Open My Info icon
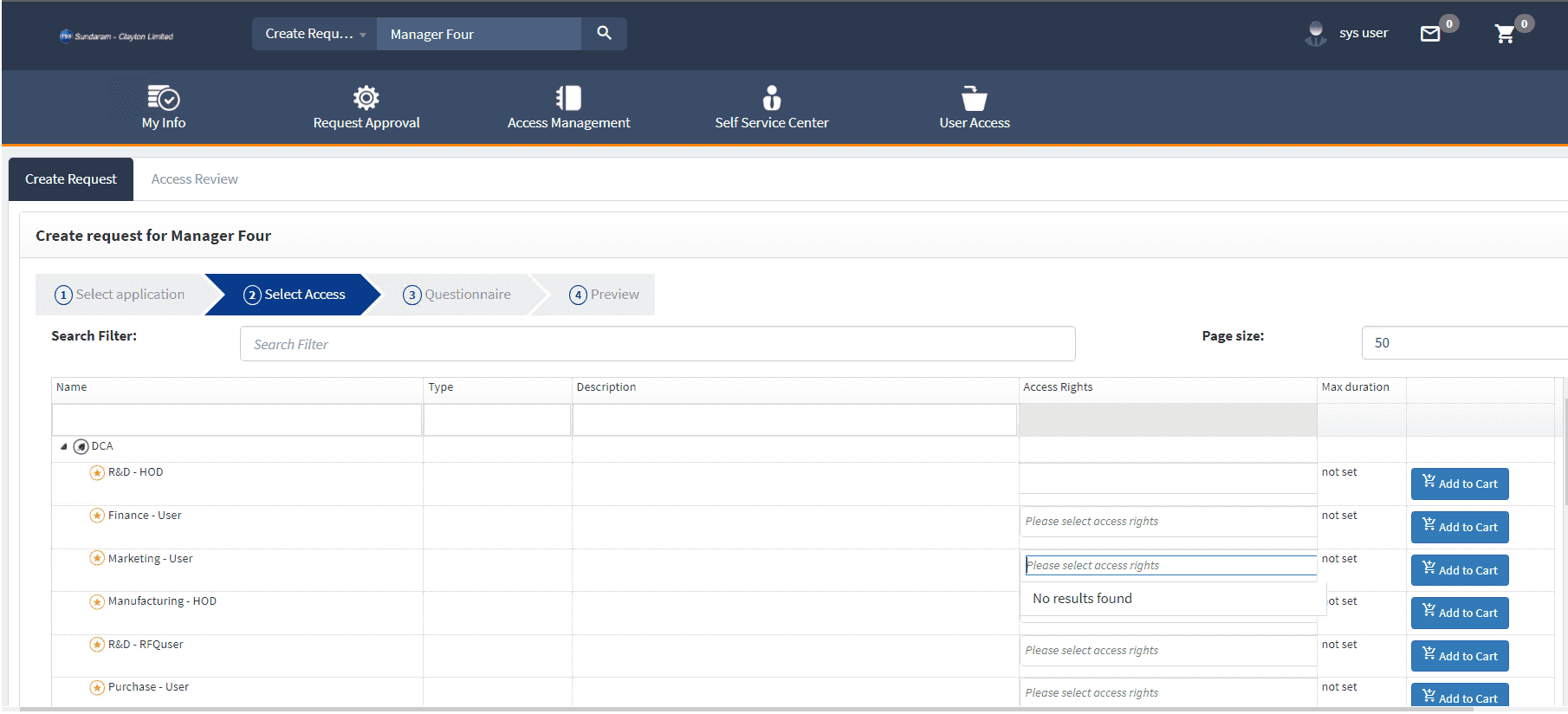The height and width of the screenshot is (714, 1568). [x=163, y=98]
